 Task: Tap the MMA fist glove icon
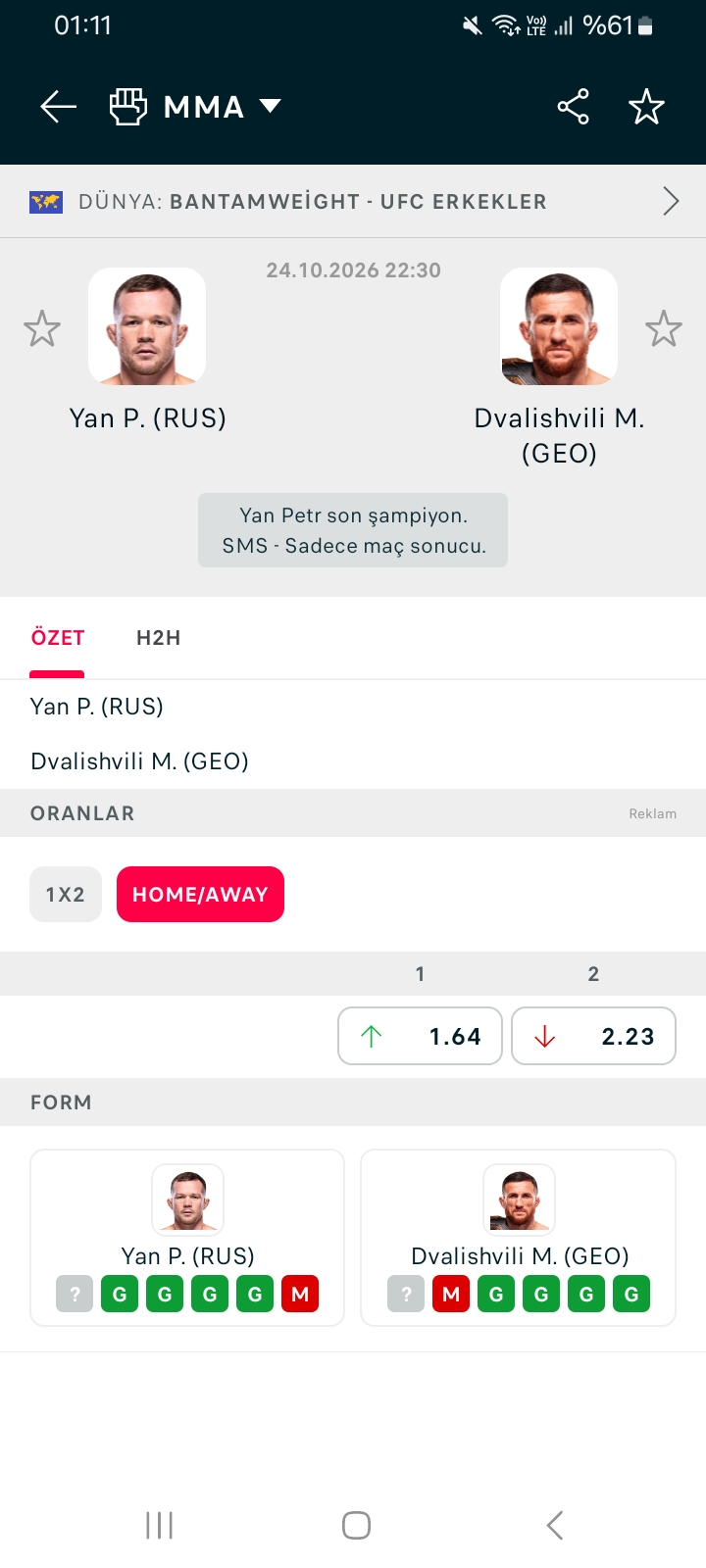(127, 106)
